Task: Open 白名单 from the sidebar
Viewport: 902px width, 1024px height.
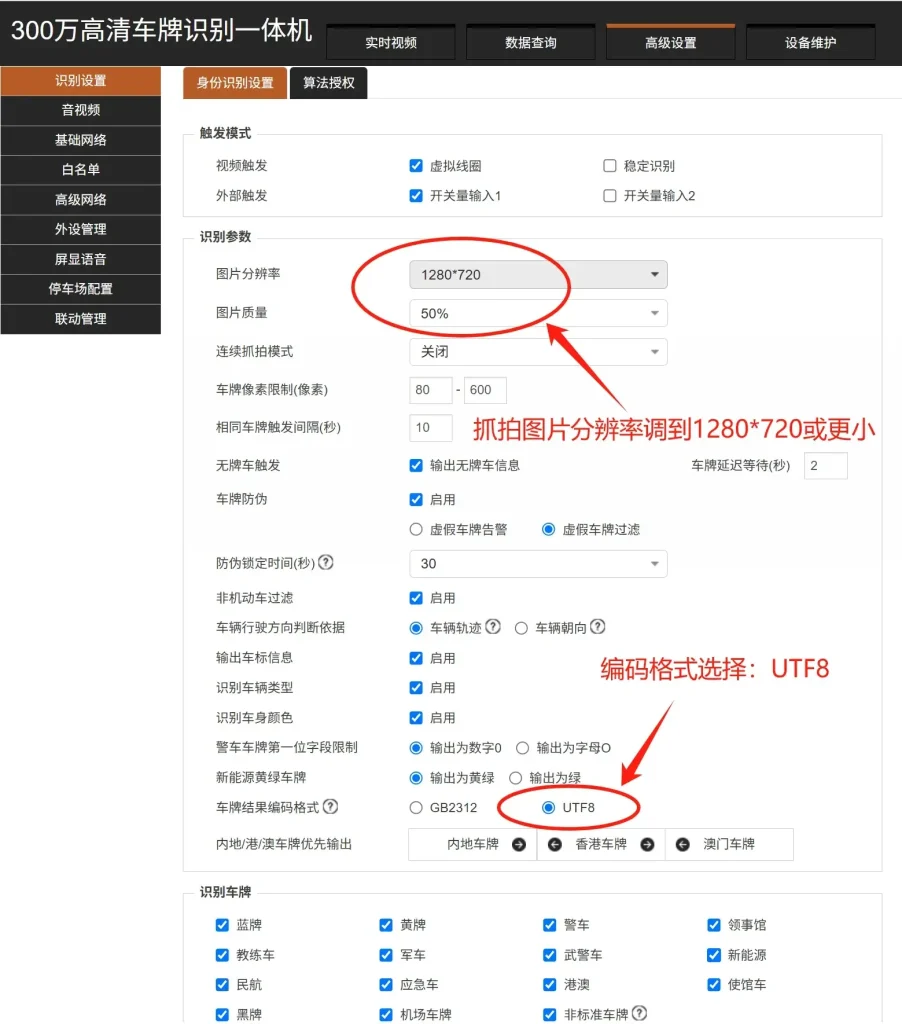Action: [80, 170]
